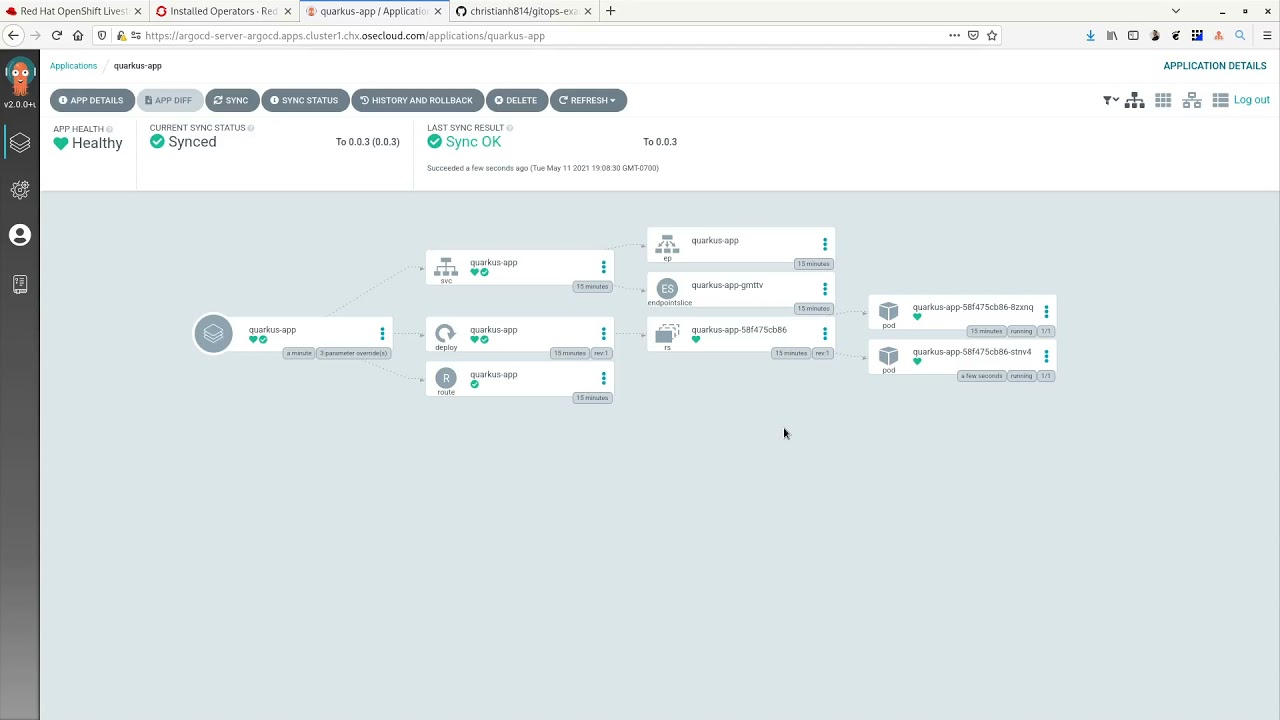Click the quarkus-app application node icon
This screenshot has width=1280, height=720.
click(x=213, y=334)
